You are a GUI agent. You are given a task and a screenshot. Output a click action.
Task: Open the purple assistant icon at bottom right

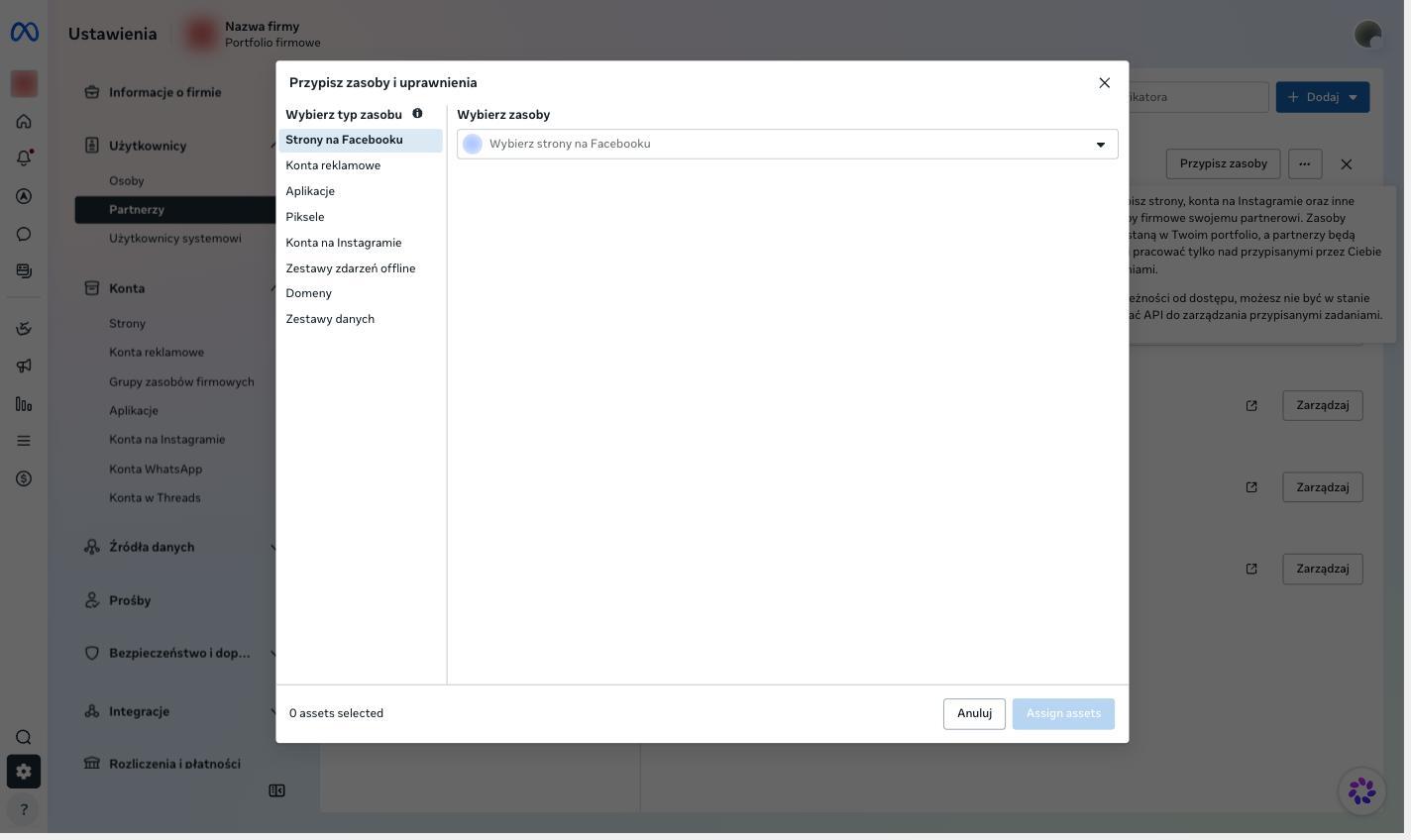point(1362,790)
